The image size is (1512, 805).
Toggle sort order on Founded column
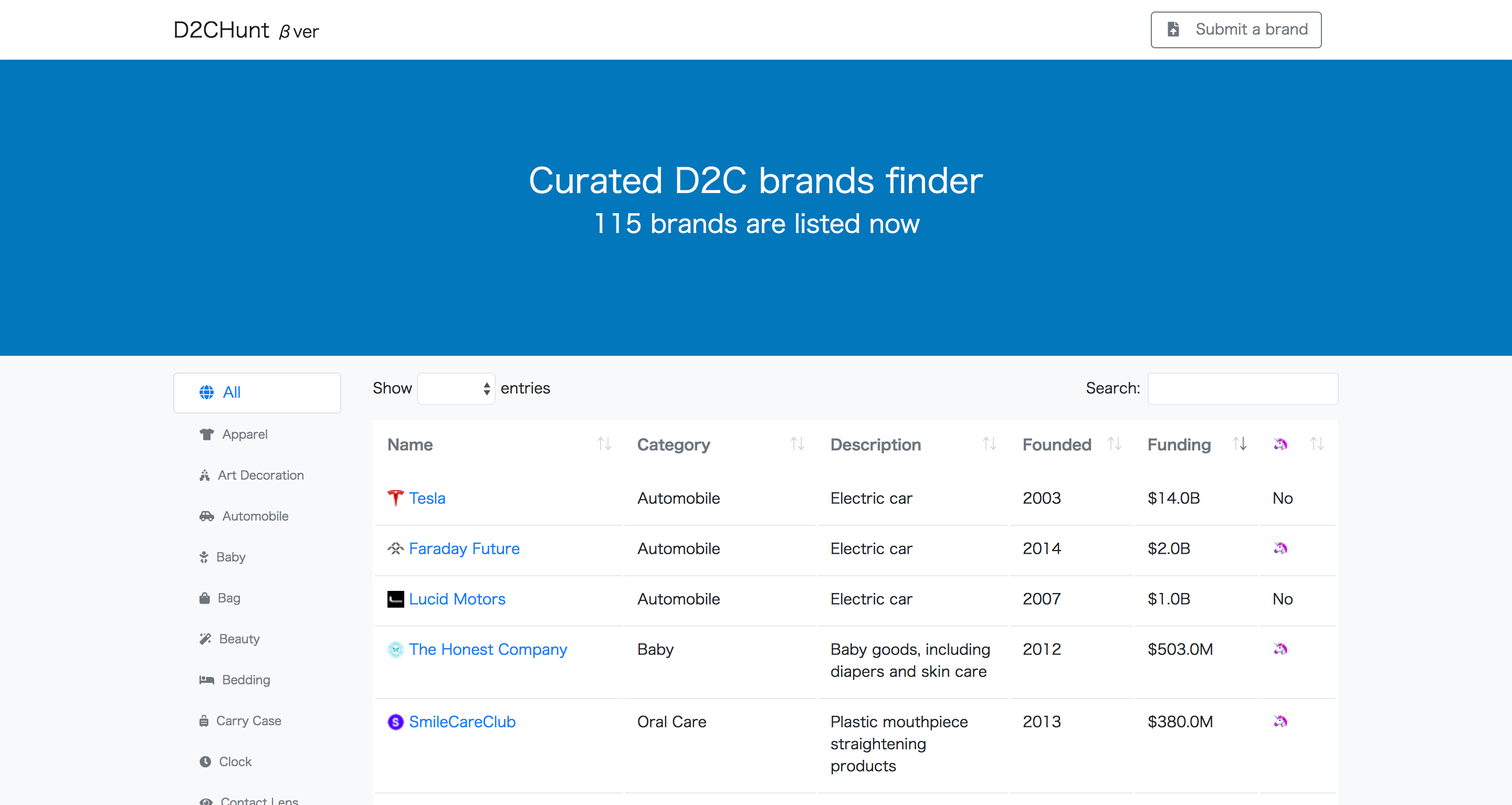(1114, 444)
